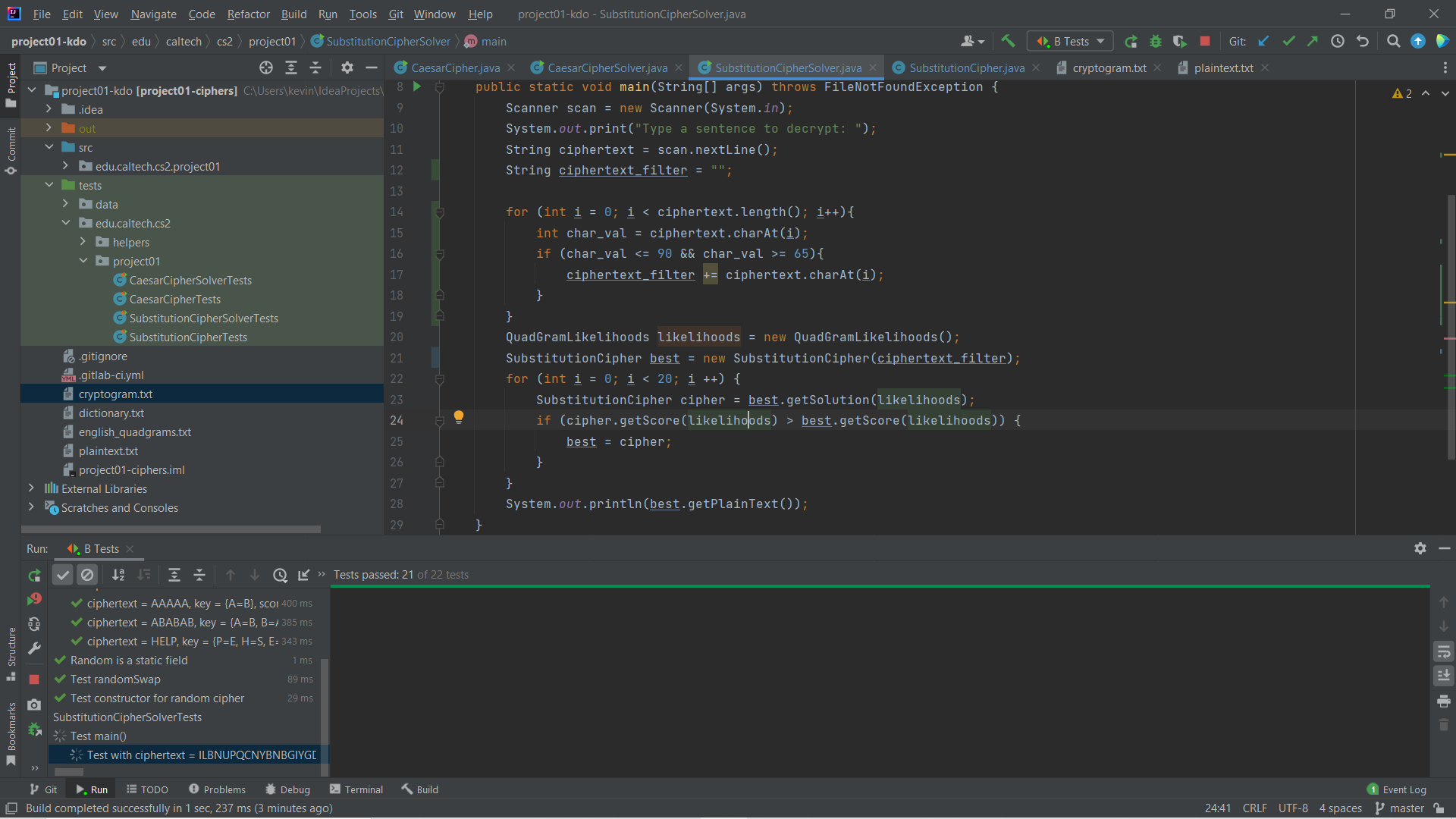Click the Build project hammer icon

[x=1008, y=41]
